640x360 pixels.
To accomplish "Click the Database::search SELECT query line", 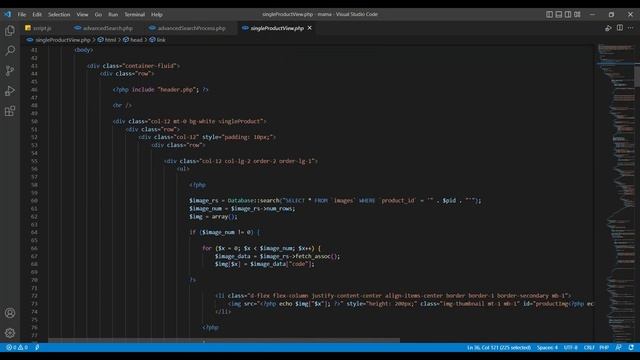I will pyautogui.click(x=335, y=200).
